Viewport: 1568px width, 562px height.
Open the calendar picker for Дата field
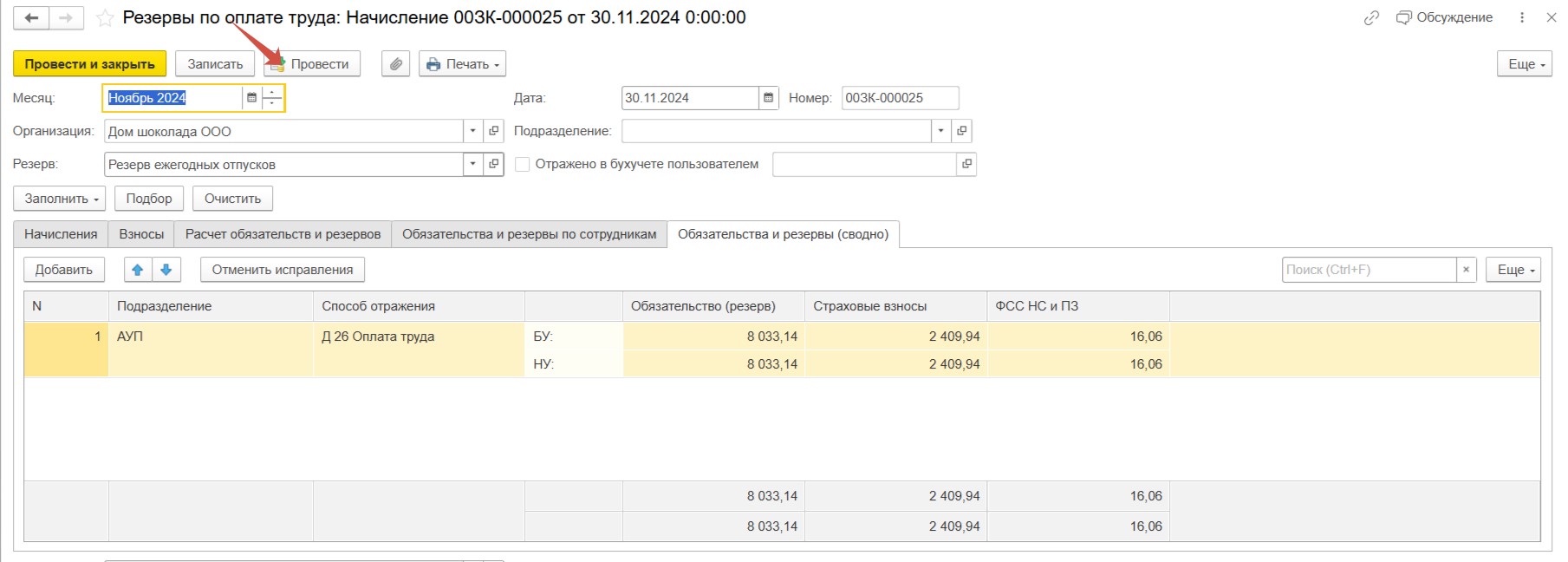(x=768, y=98)
